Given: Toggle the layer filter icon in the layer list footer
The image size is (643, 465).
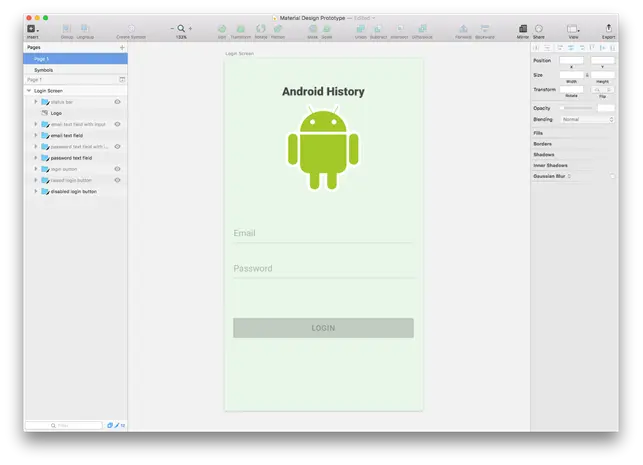Looking at the screenshot, I should coord(109,426).
